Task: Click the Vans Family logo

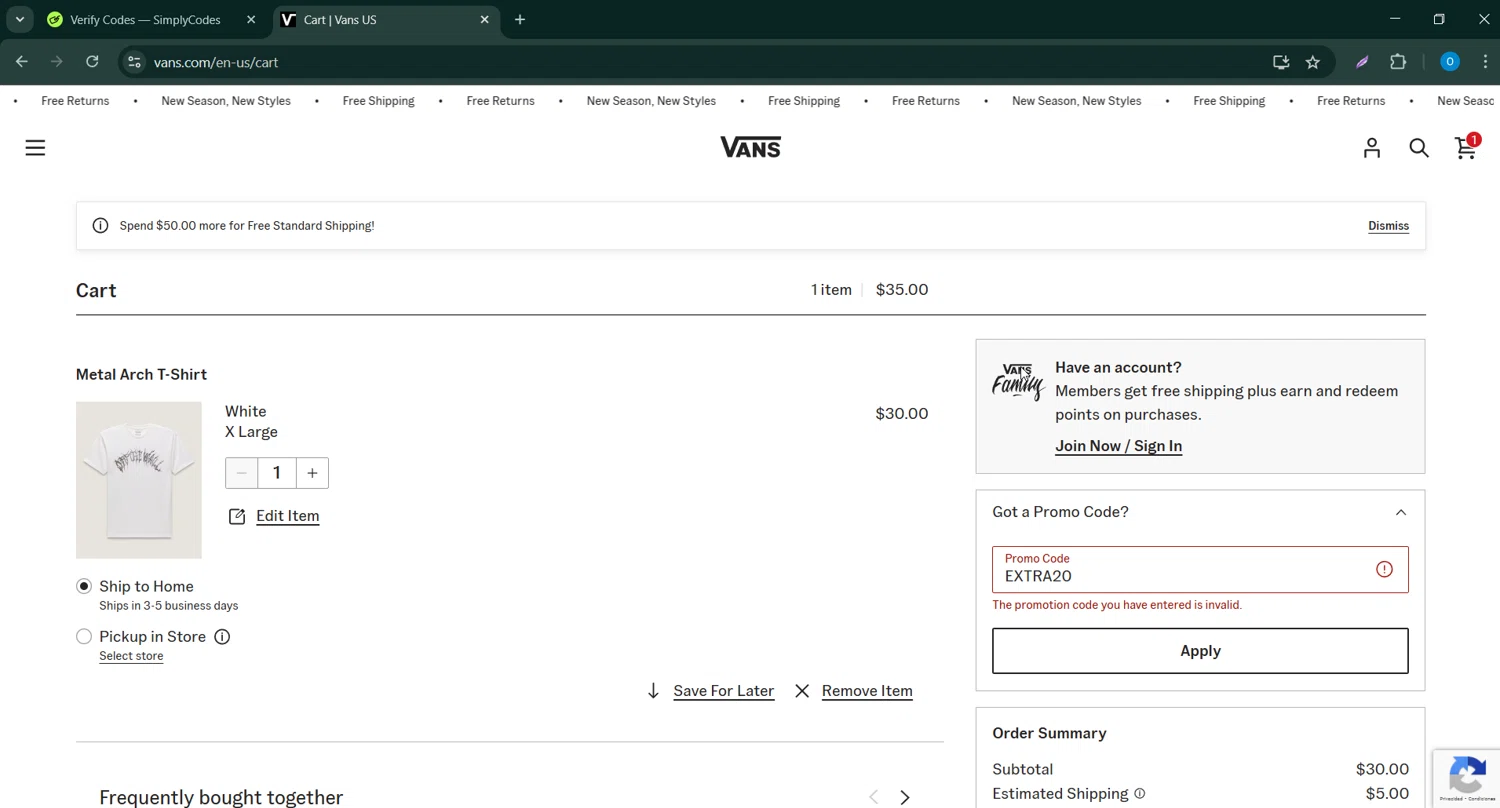Action: (1018, 382)
